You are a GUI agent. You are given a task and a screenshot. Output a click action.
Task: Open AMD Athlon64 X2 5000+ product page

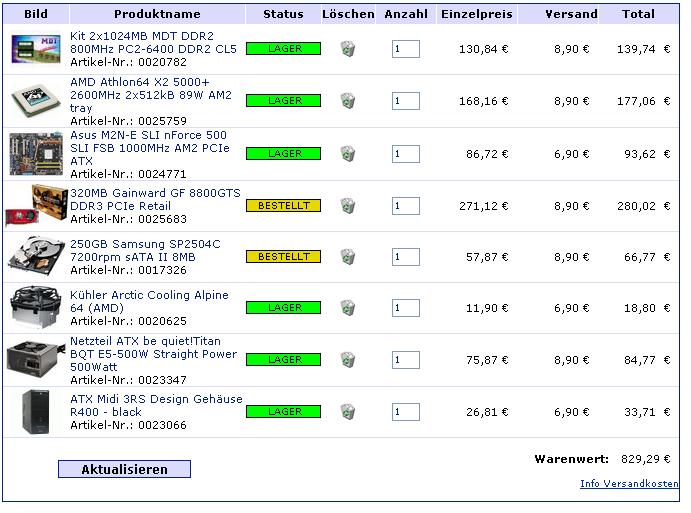coord(151,95)
